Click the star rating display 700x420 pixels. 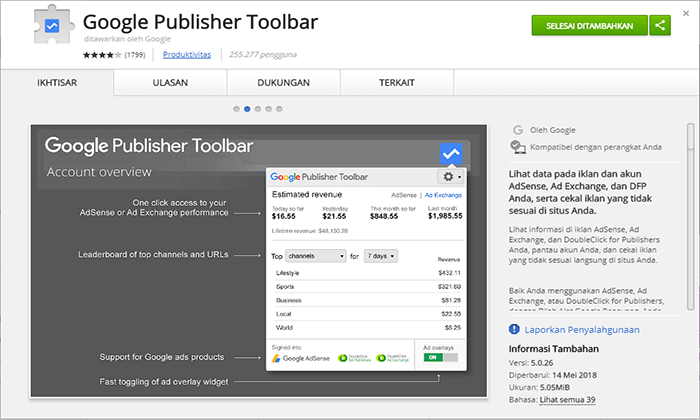tap(100, 55)
